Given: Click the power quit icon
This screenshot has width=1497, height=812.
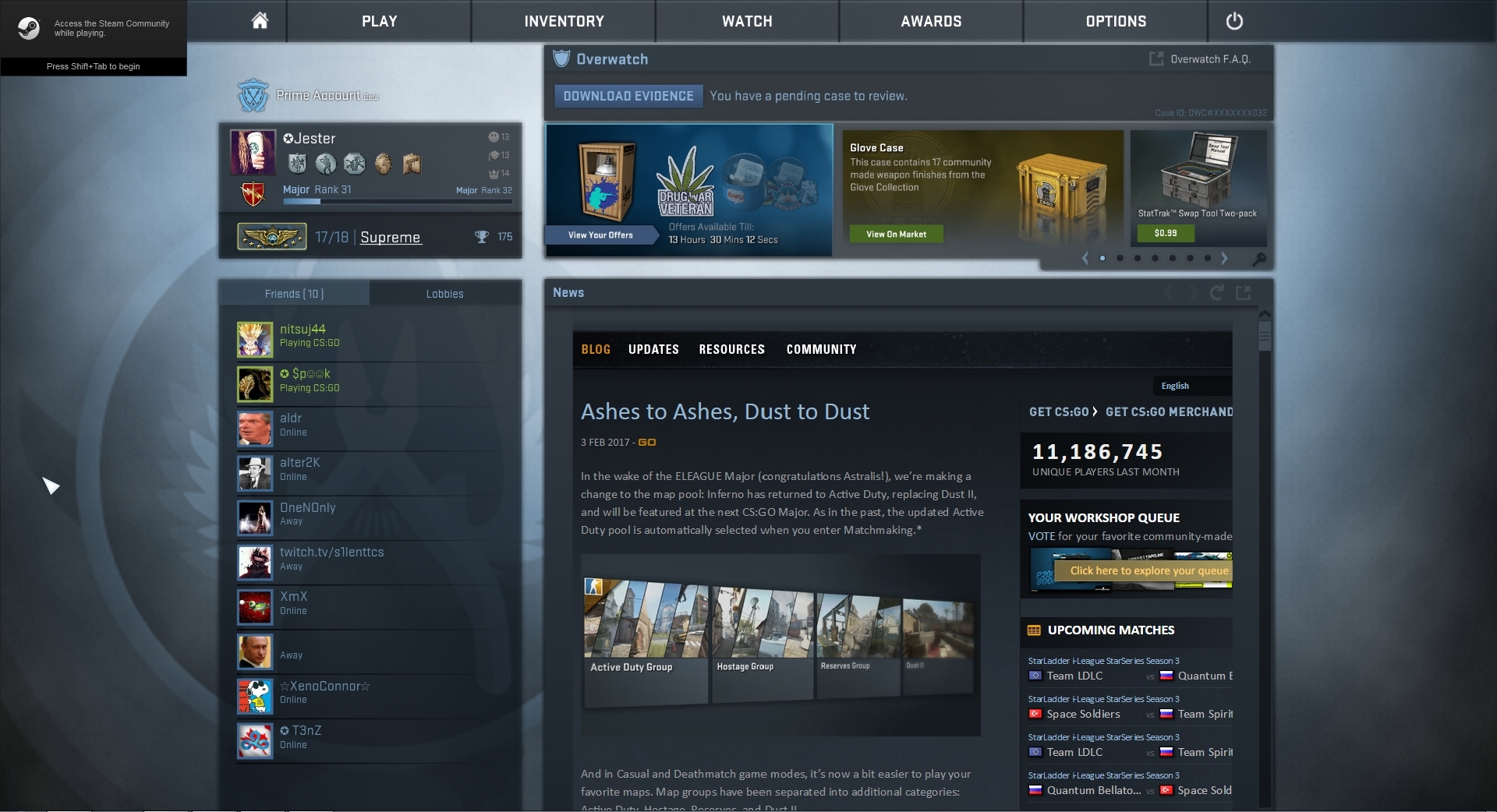Looking at the screenshot, I should (1234, 21).
